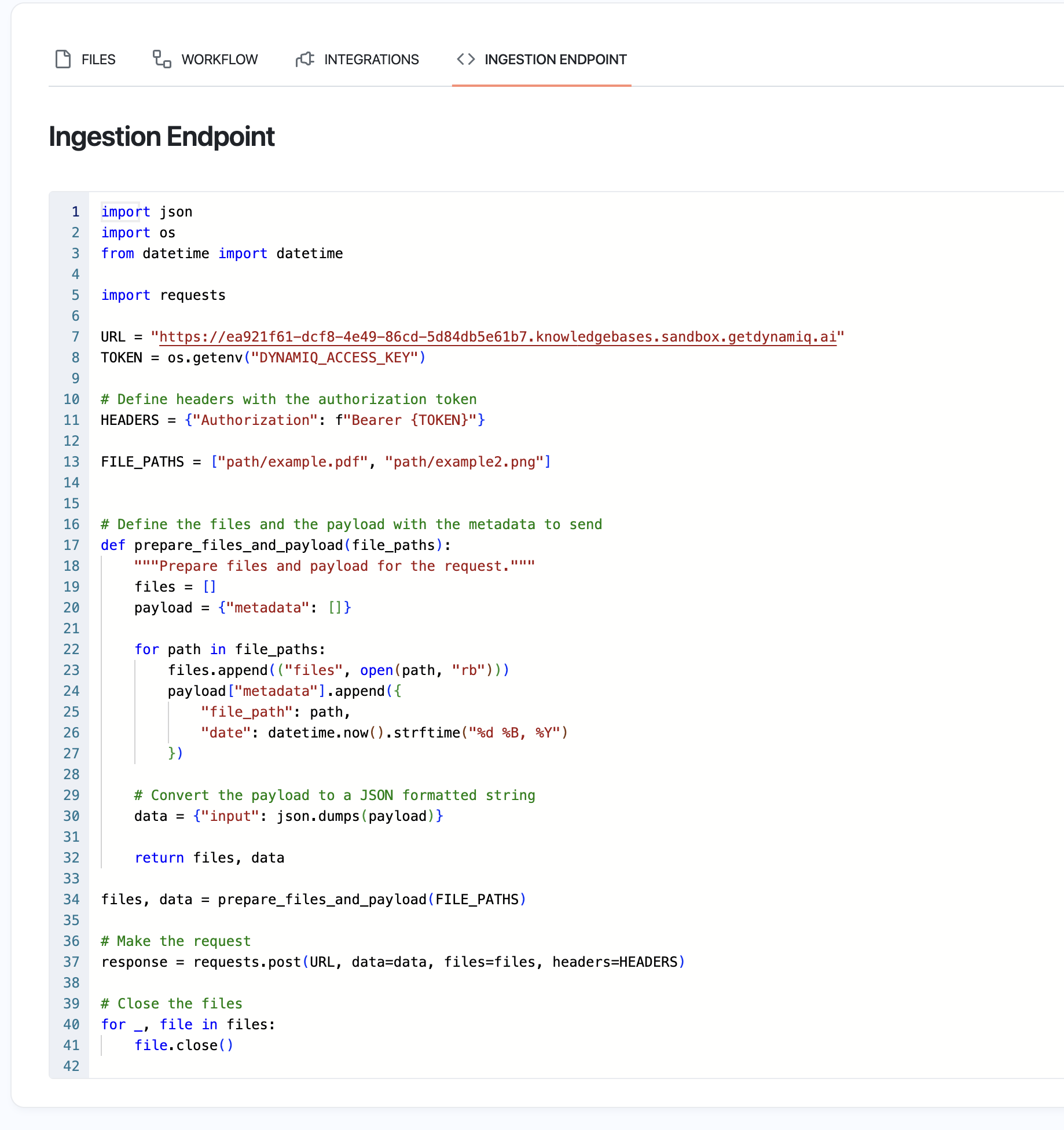Click the Ingestion Endpoint code-brackets icon
1064x1130 pixels.
coord(466,59)
